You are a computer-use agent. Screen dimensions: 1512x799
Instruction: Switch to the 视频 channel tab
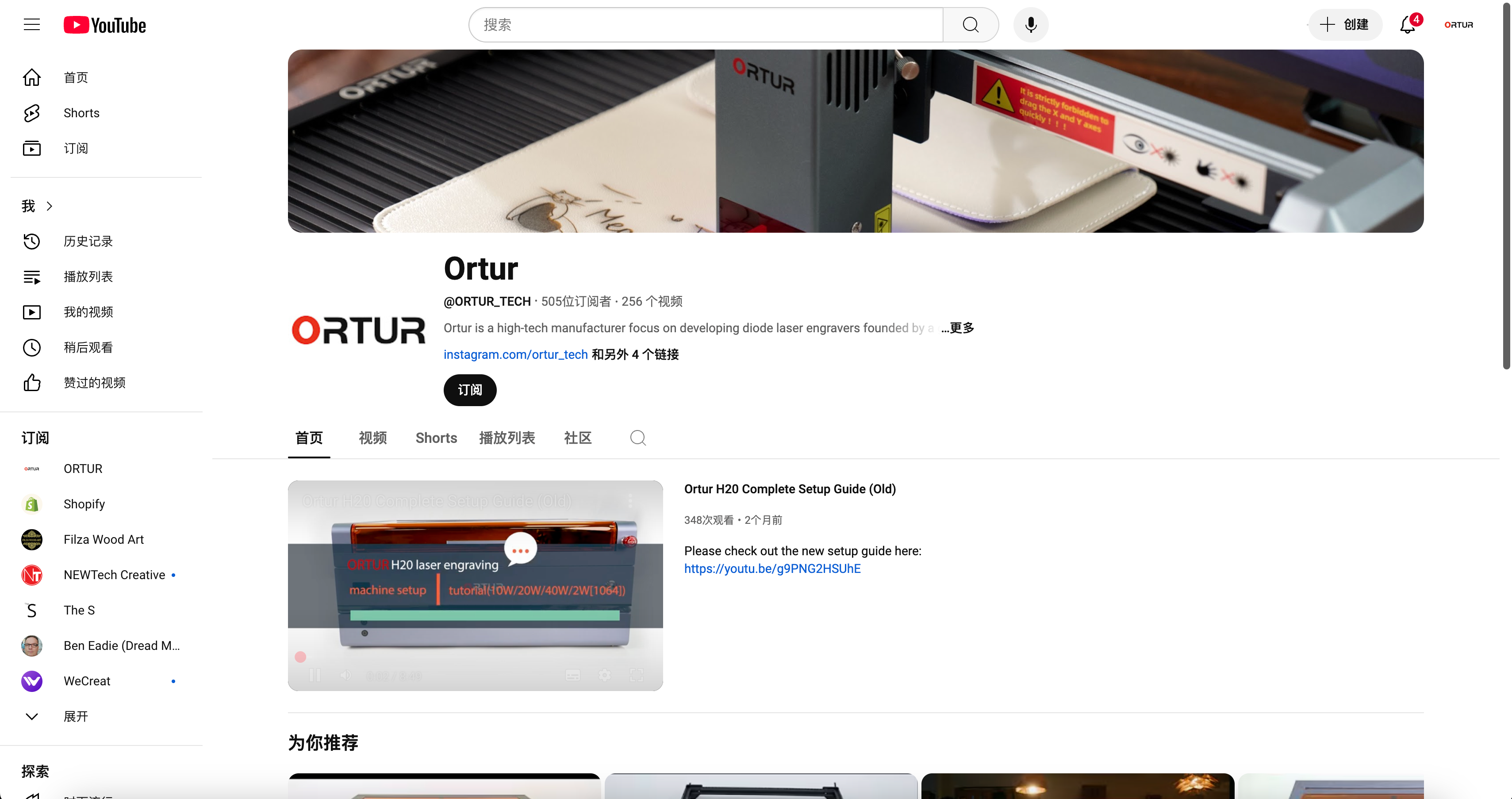[373, 438]
